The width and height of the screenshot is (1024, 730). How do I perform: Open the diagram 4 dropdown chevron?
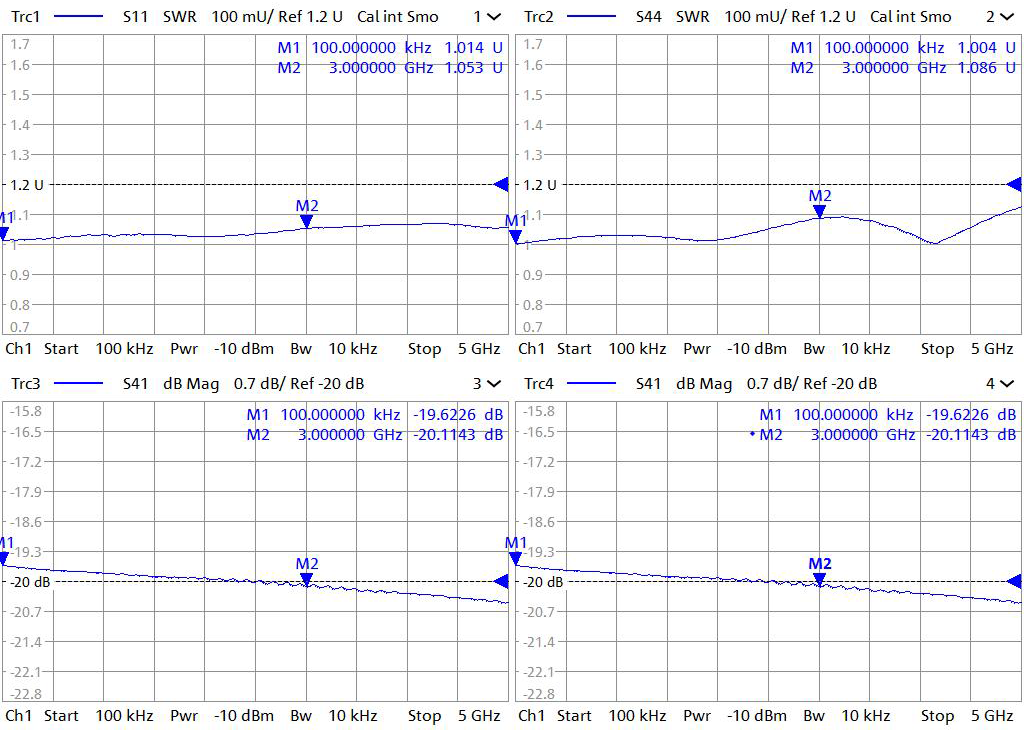coord(1007,384)
